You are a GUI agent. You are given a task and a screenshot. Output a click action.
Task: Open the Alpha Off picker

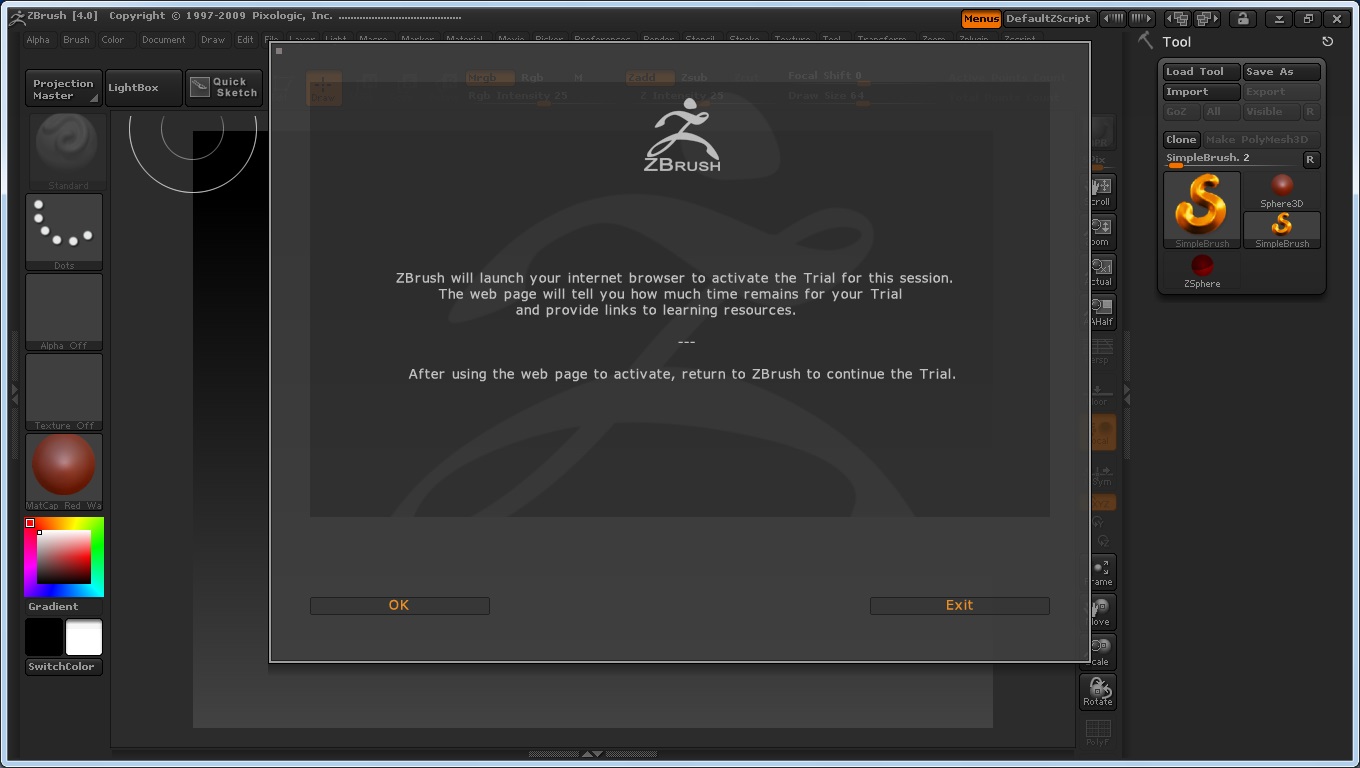click(64, 312)
